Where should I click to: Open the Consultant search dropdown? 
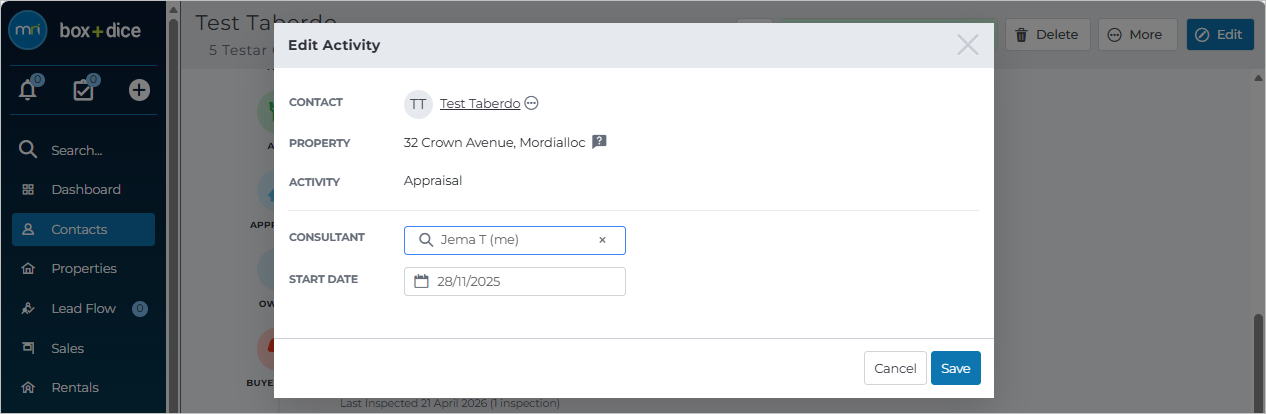pyautogui.click(x=515, y=240)
